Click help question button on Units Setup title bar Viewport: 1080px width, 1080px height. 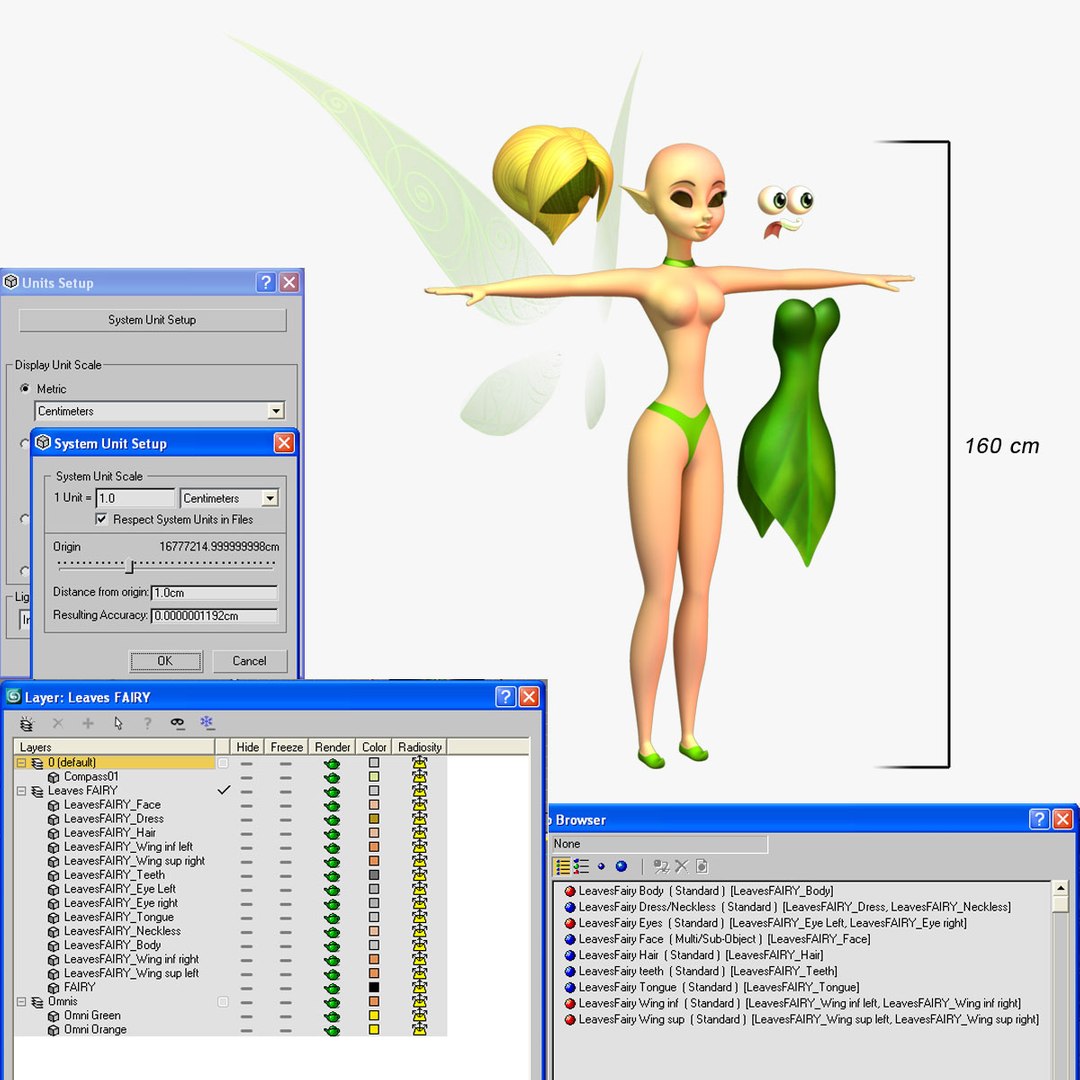(x=266, y=282)
